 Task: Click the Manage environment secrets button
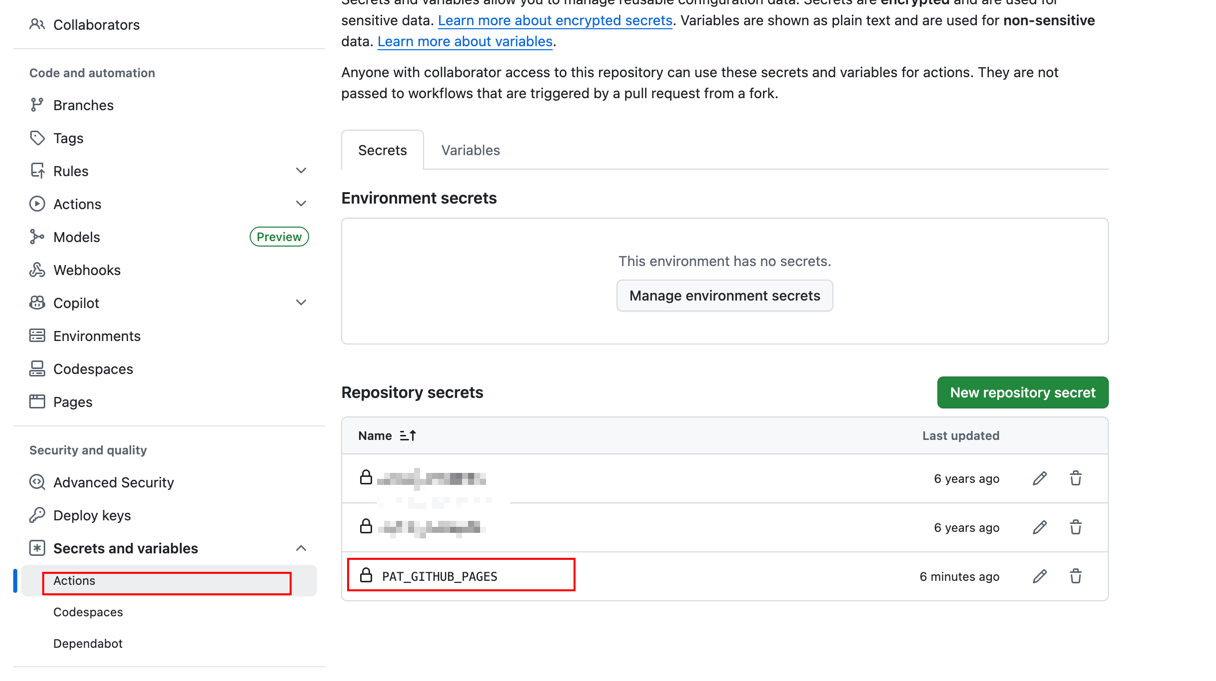[x=724, y=295]
